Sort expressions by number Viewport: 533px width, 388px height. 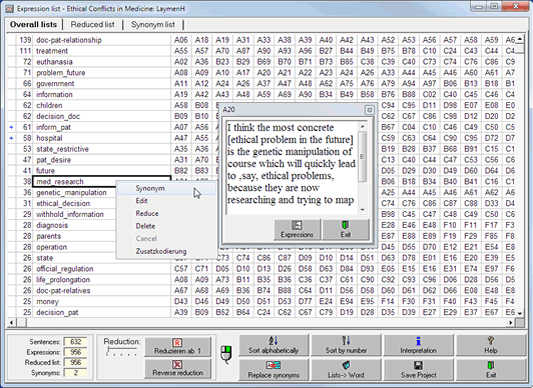[x=346, y=345]
